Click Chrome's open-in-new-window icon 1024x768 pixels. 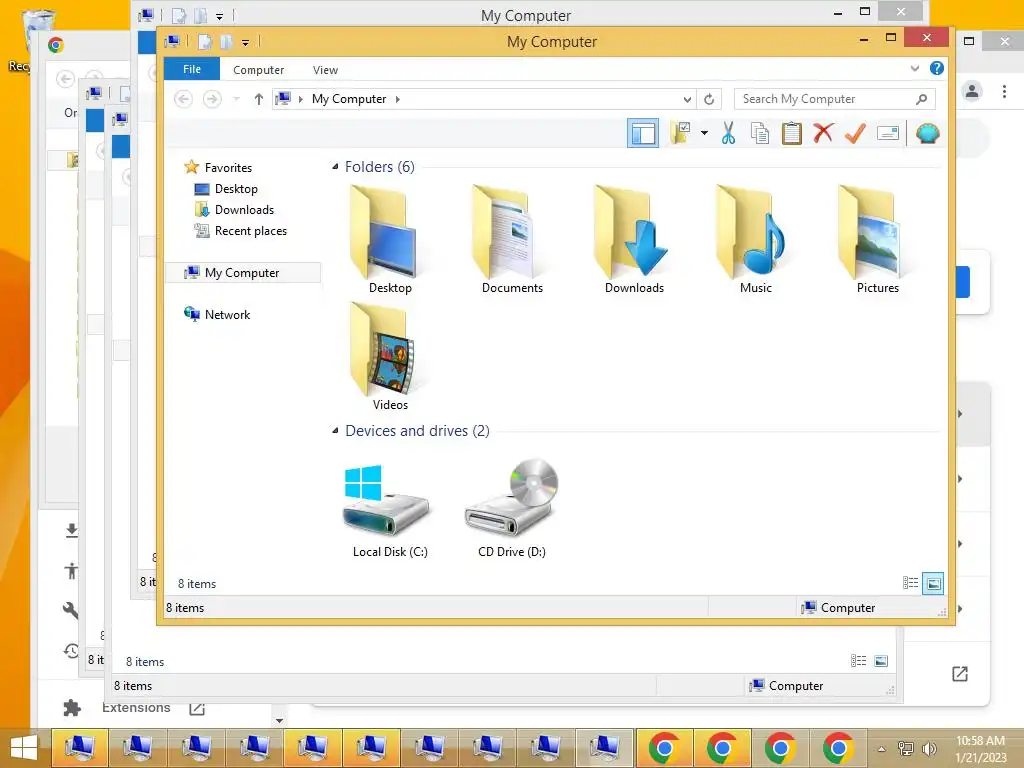coord(959,674)
